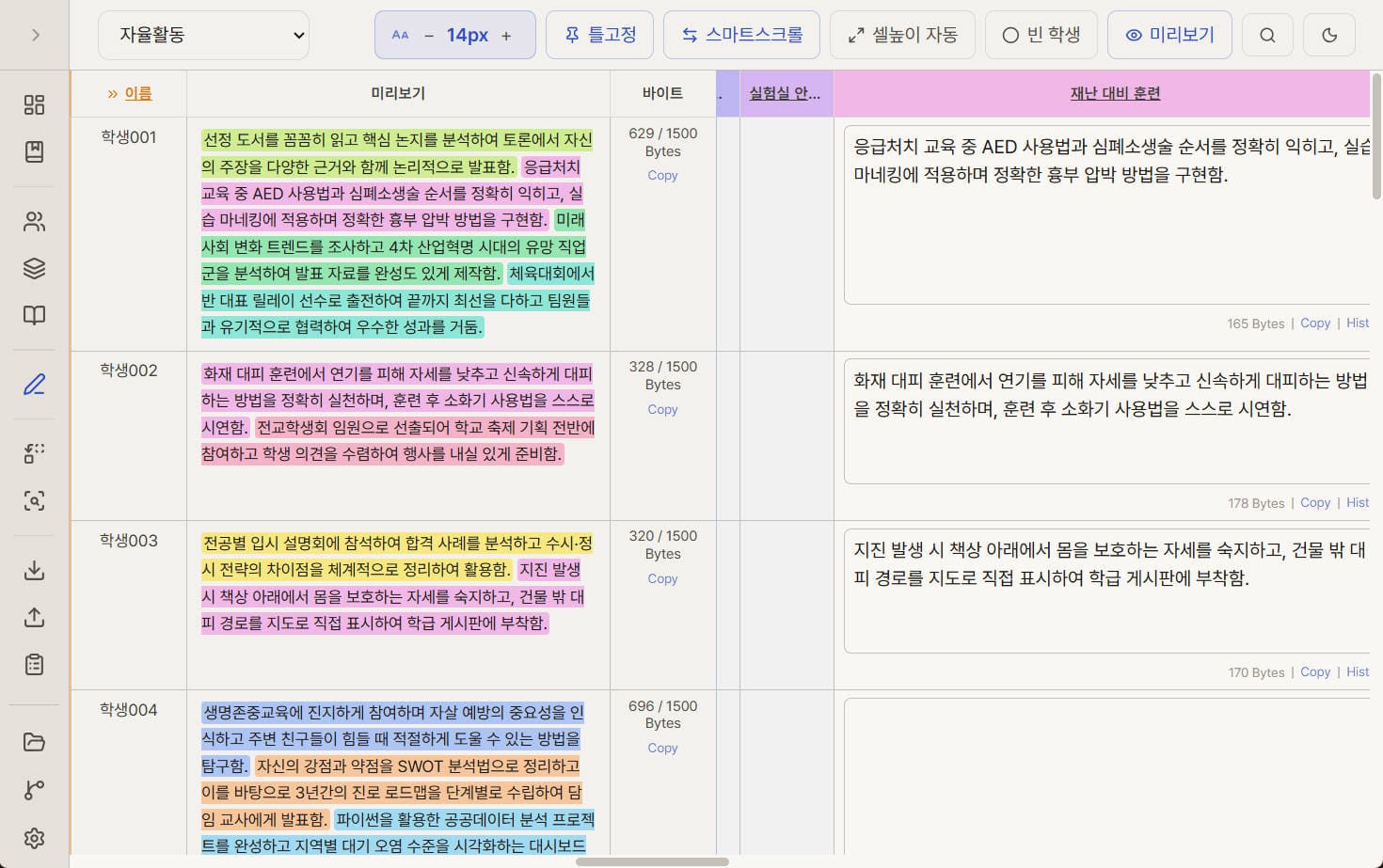Toggle 셀높이 자동 option
The image size is (1383, 868).
point(902,35)
